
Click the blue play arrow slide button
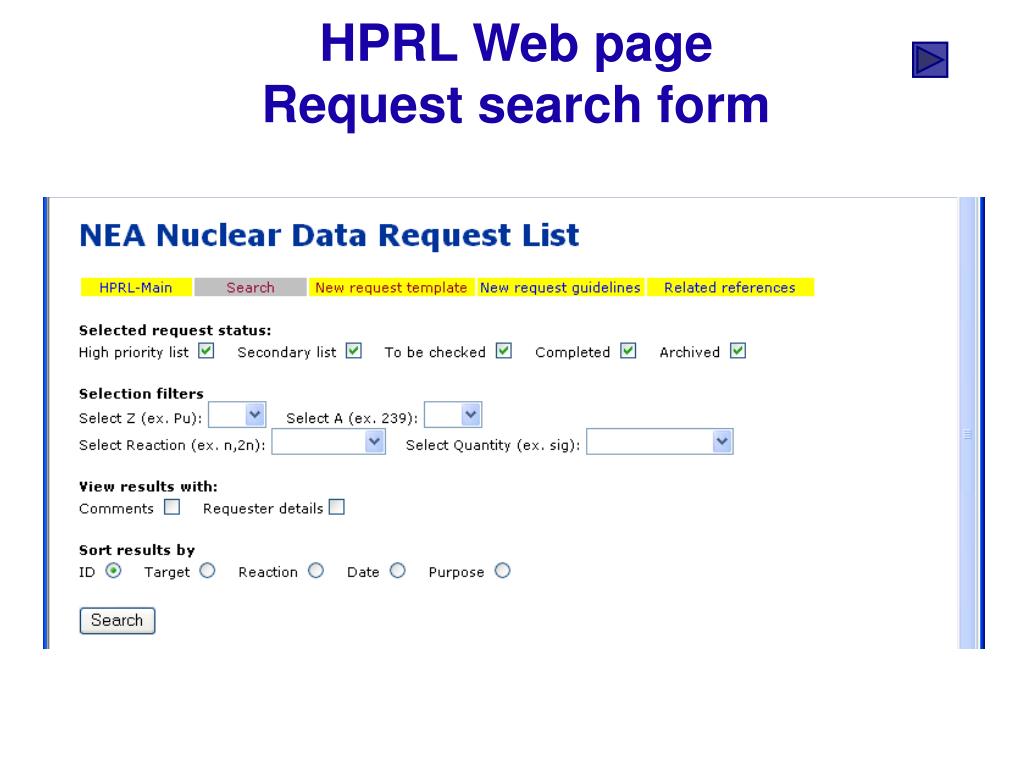(x=929, y=60)
